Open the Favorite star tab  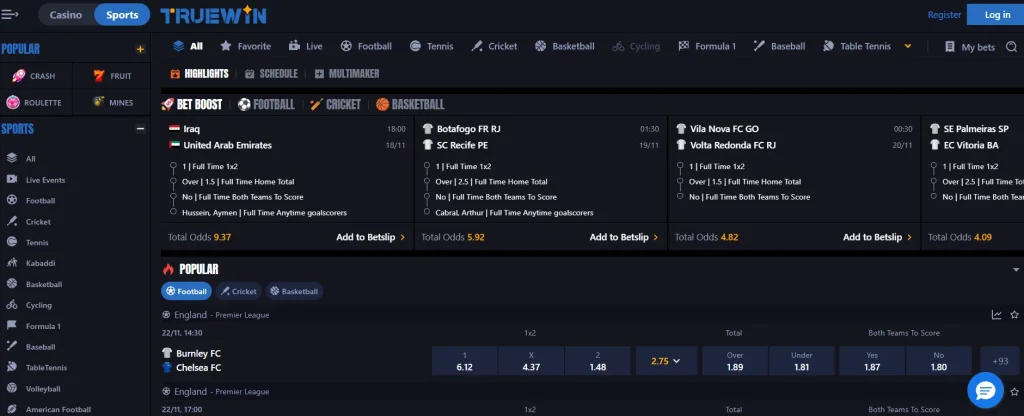coord(246,46)
